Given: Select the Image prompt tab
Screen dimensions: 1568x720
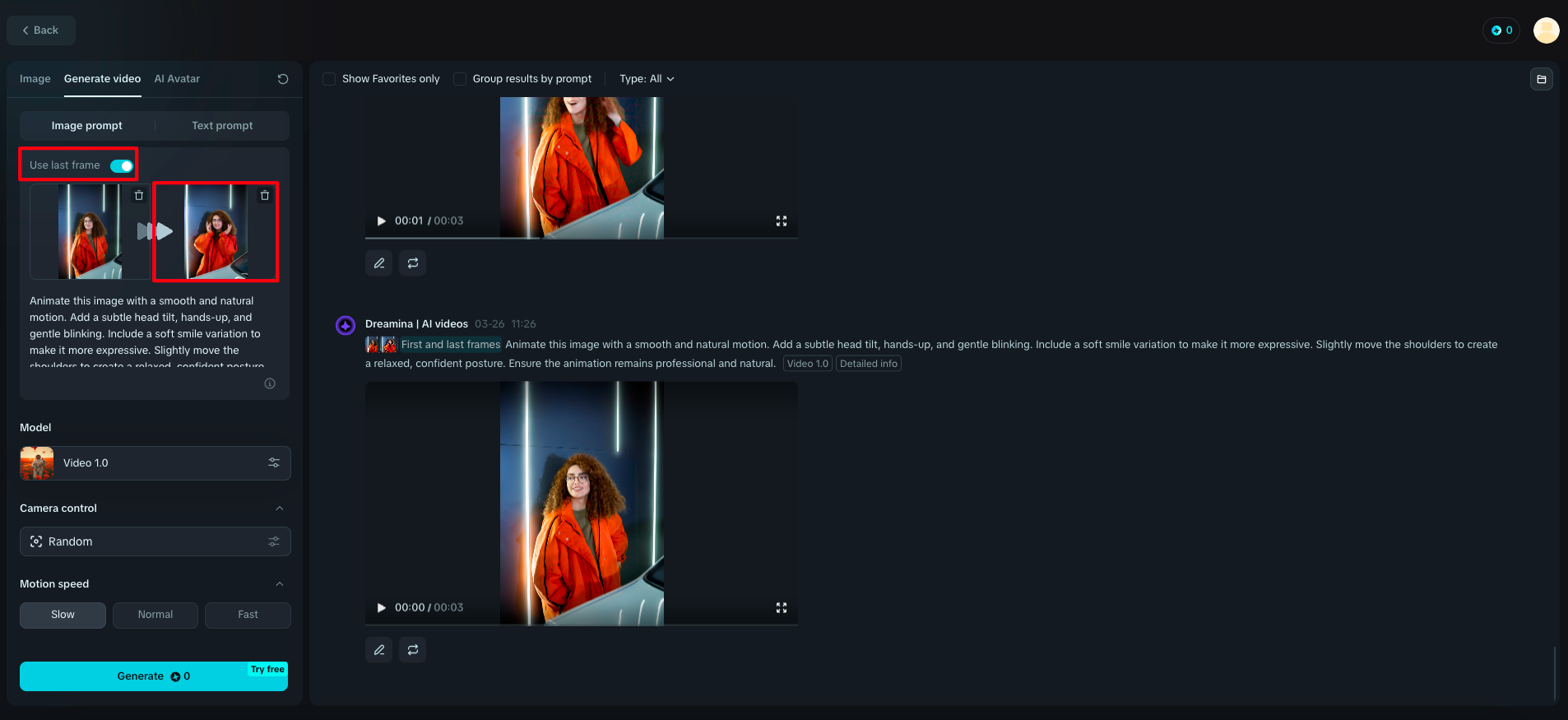Looking at the screenshot, I should click(x=87, y=126).
